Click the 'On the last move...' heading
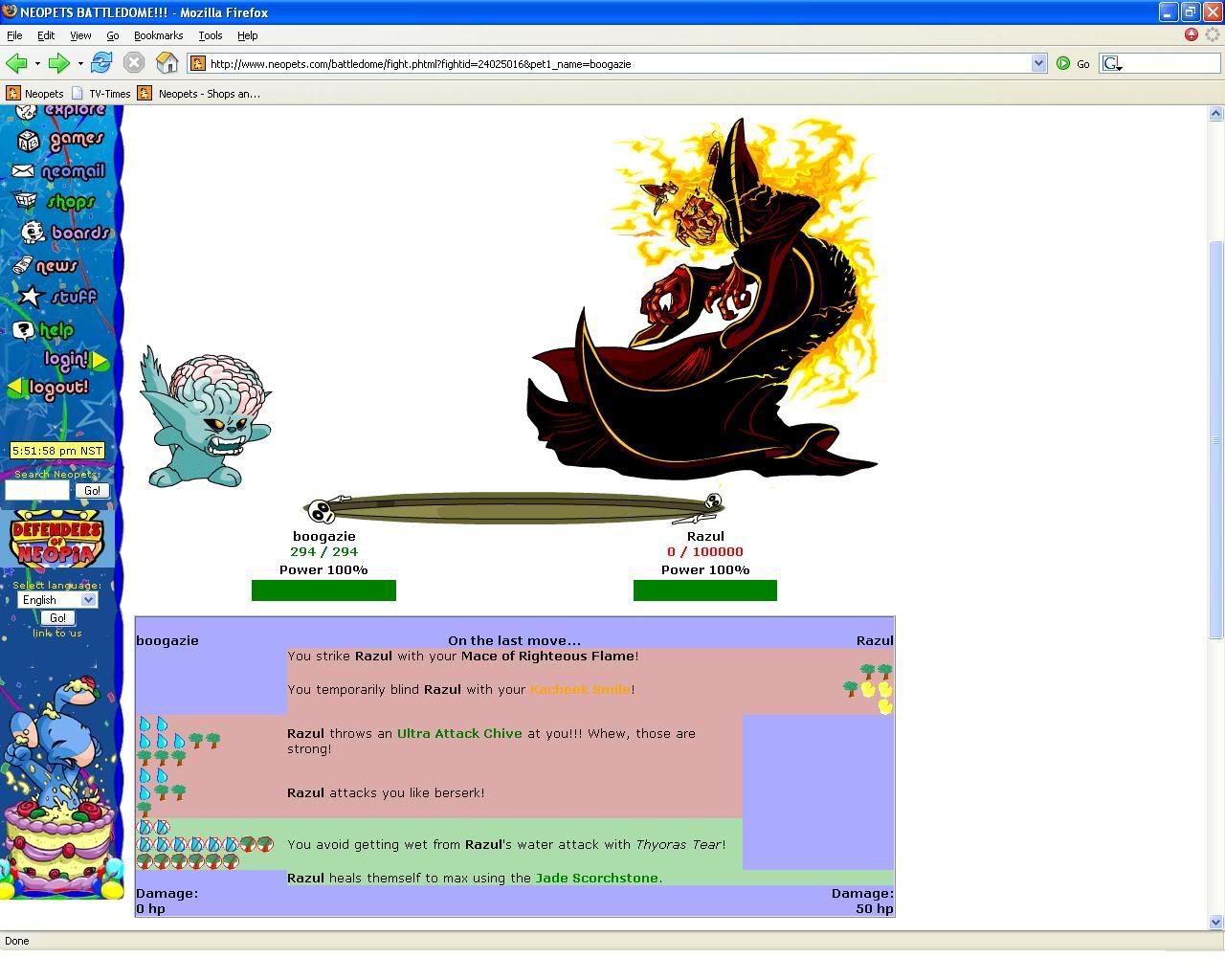The image size is (1225, 980). coord(514,640)
